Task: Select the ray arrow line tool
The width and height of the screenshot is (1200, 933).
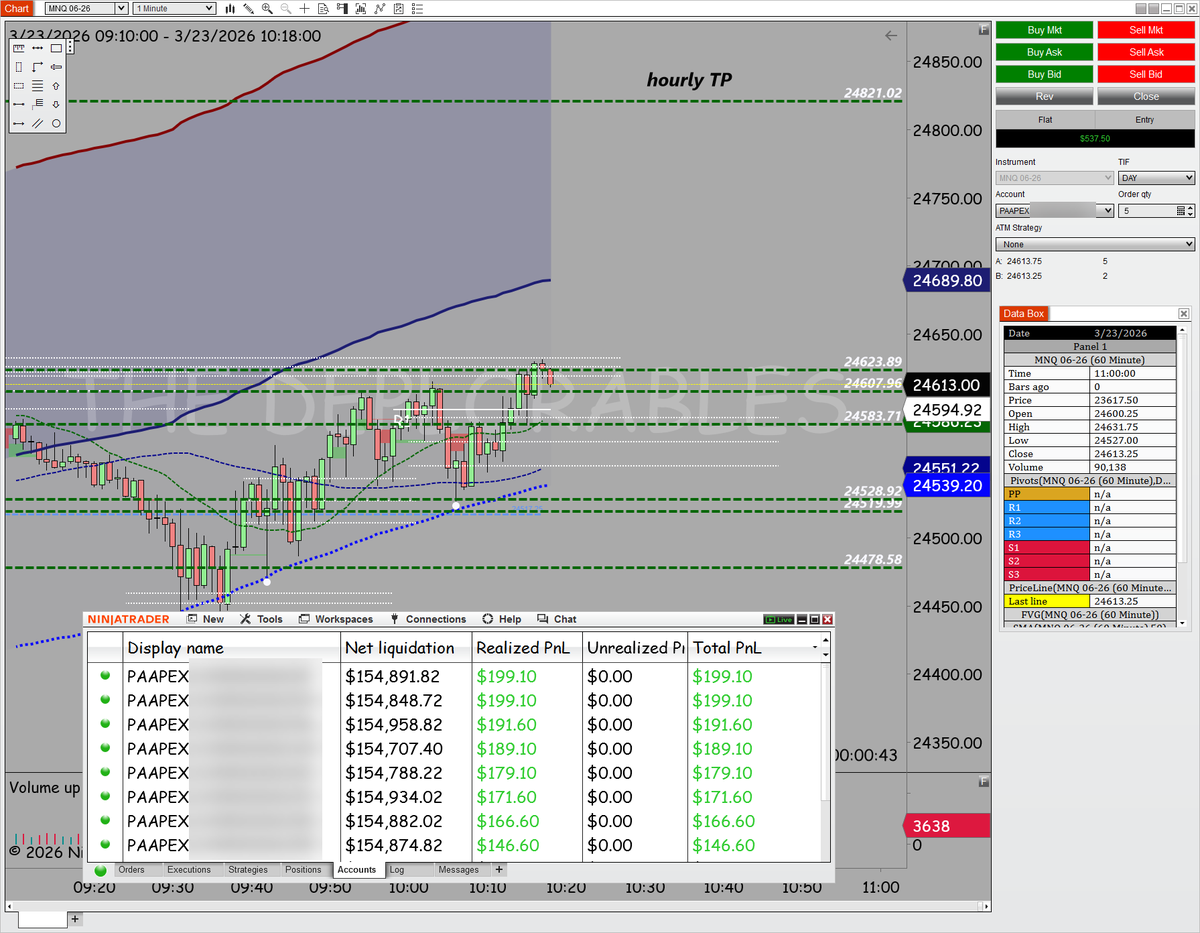Action: click(x=19, y=123)
